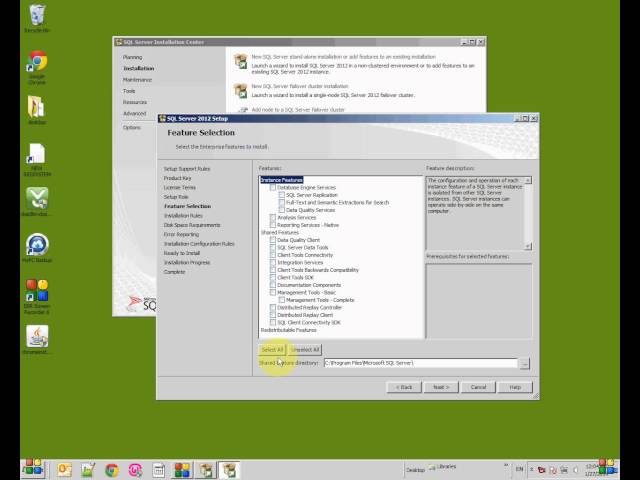Check SQL Server Data Tools feature
The height and width of the screenshot is (480, 640).
pyautogui.click(x=273, y=247)
